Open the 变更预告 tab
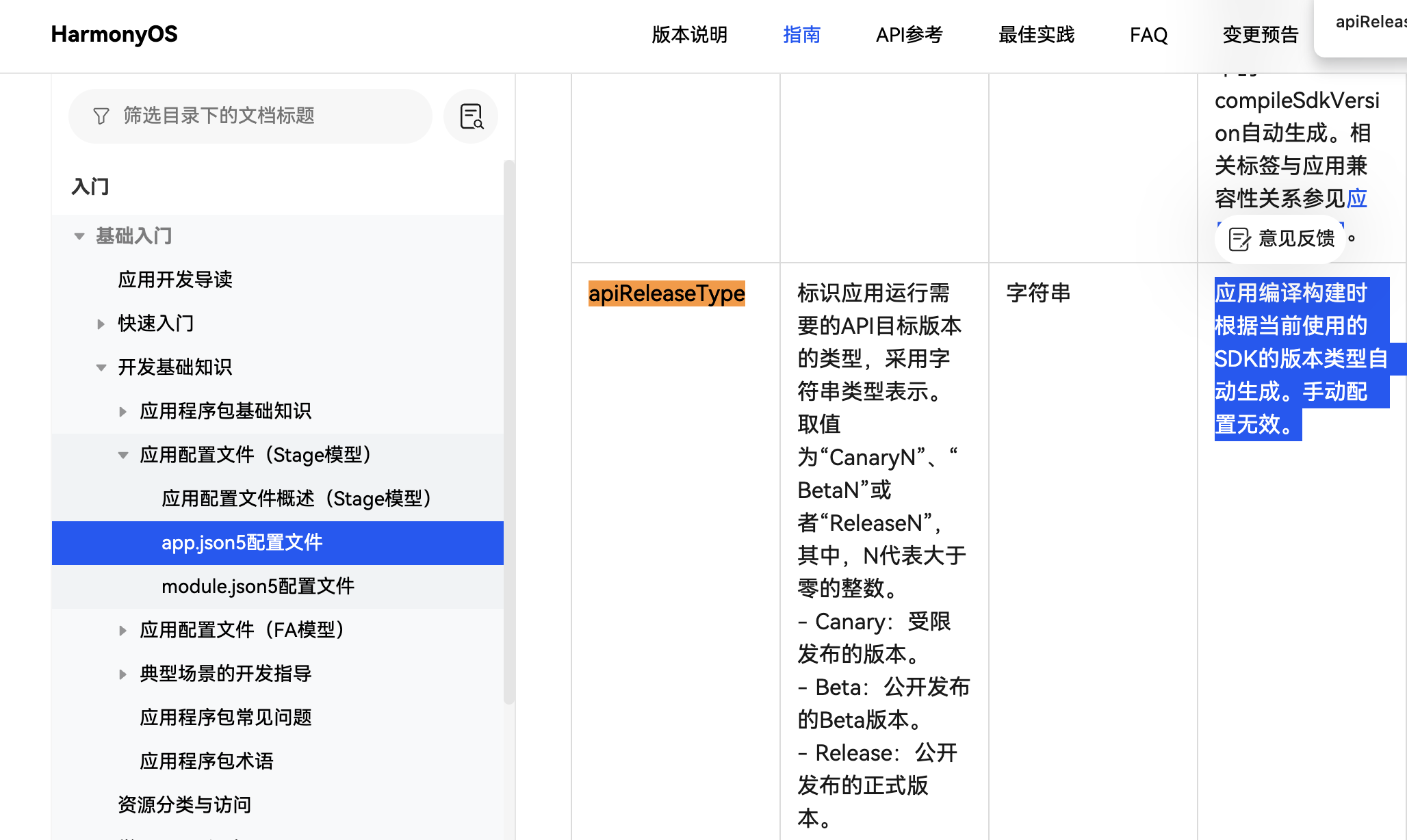 (1261, 35)
